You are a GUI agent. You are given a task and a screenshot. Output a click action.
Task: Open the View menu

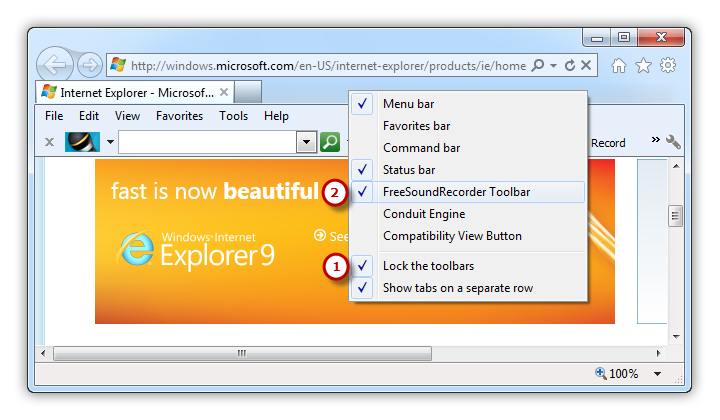click(127, 116)
